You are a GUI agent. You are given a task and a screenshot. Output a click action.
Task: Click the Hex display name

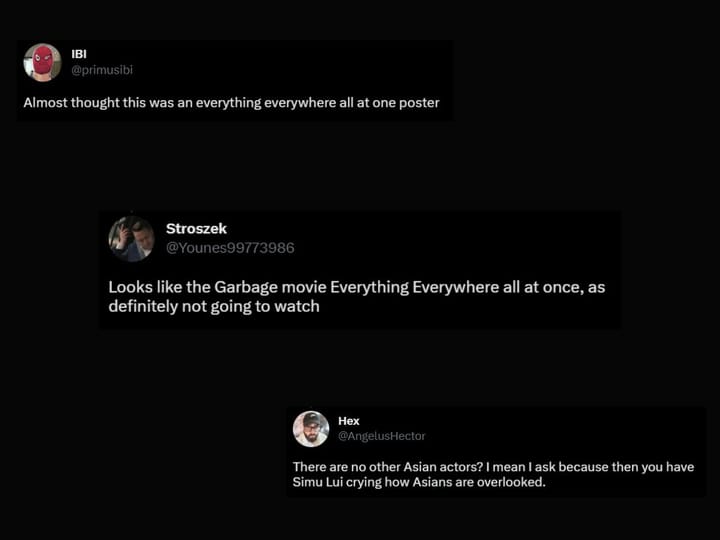tap(348, 421)
